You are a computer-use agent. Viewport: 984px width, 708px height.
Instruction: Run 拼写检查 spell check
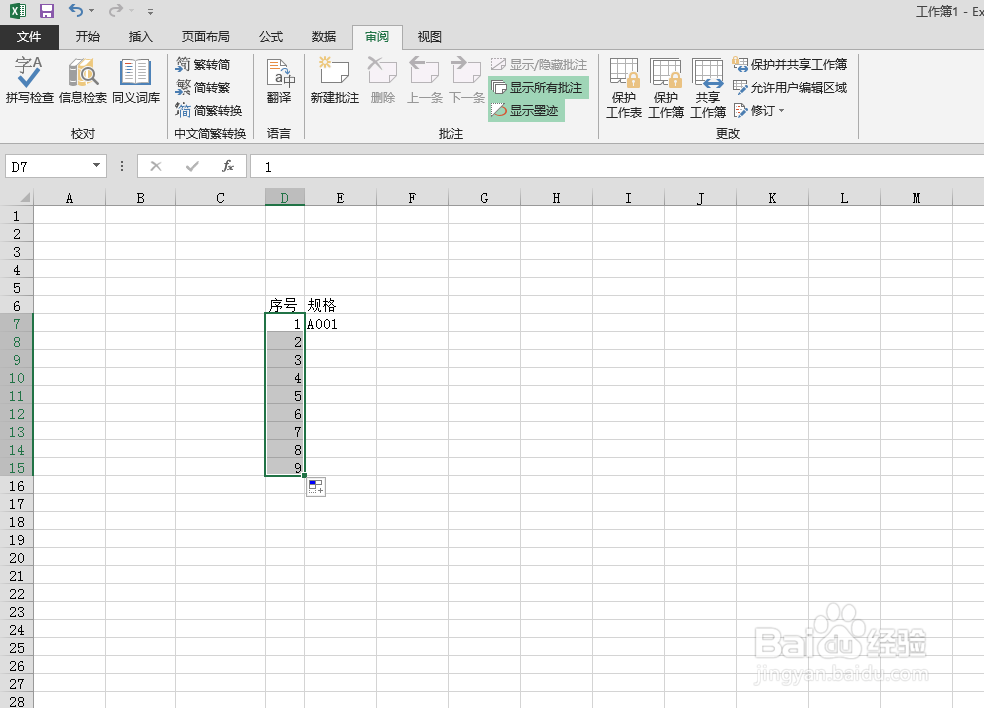pyautogui.click(x=29, y=80)
